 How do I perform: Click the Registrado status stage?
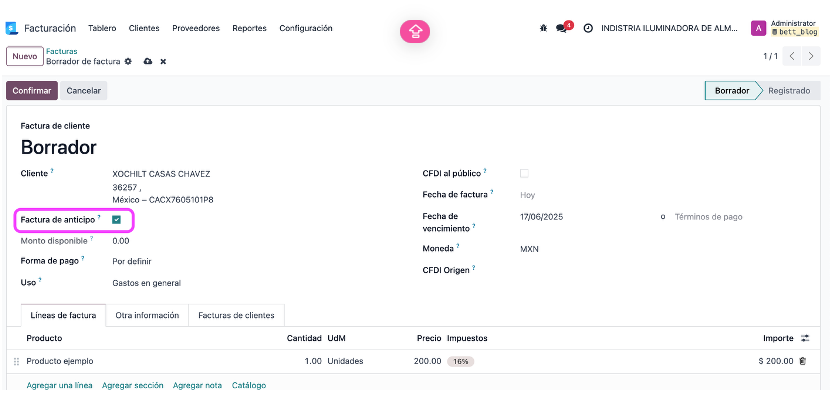[x=789, y=91]
